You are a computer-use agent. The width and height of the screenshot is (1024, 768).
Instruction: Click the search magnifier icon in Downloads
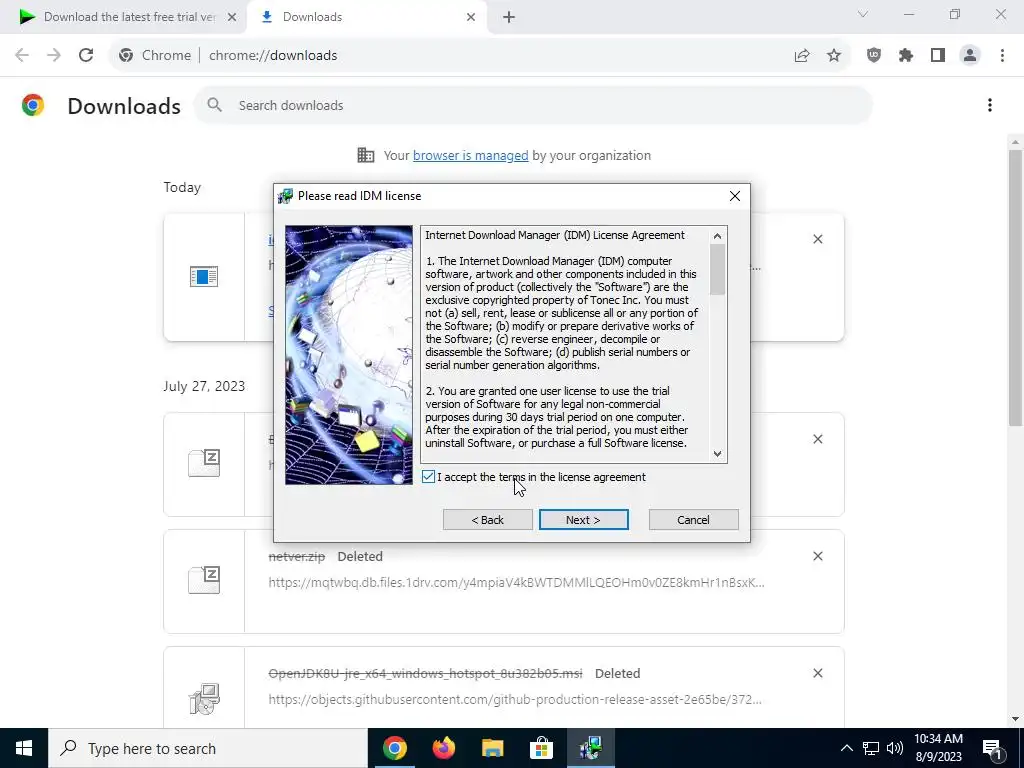(214, 104)
